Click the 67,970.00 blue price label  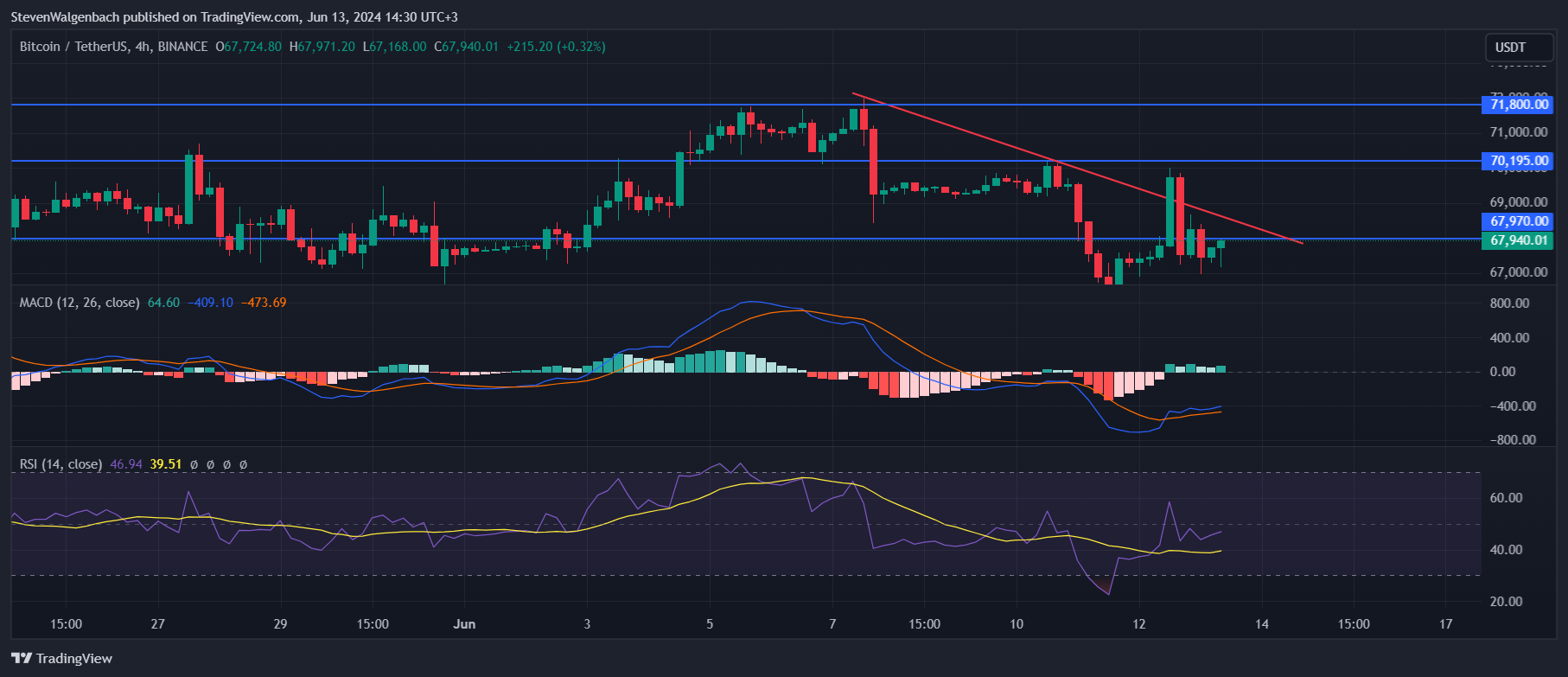pyautogui.click(x=1519, y=222)
